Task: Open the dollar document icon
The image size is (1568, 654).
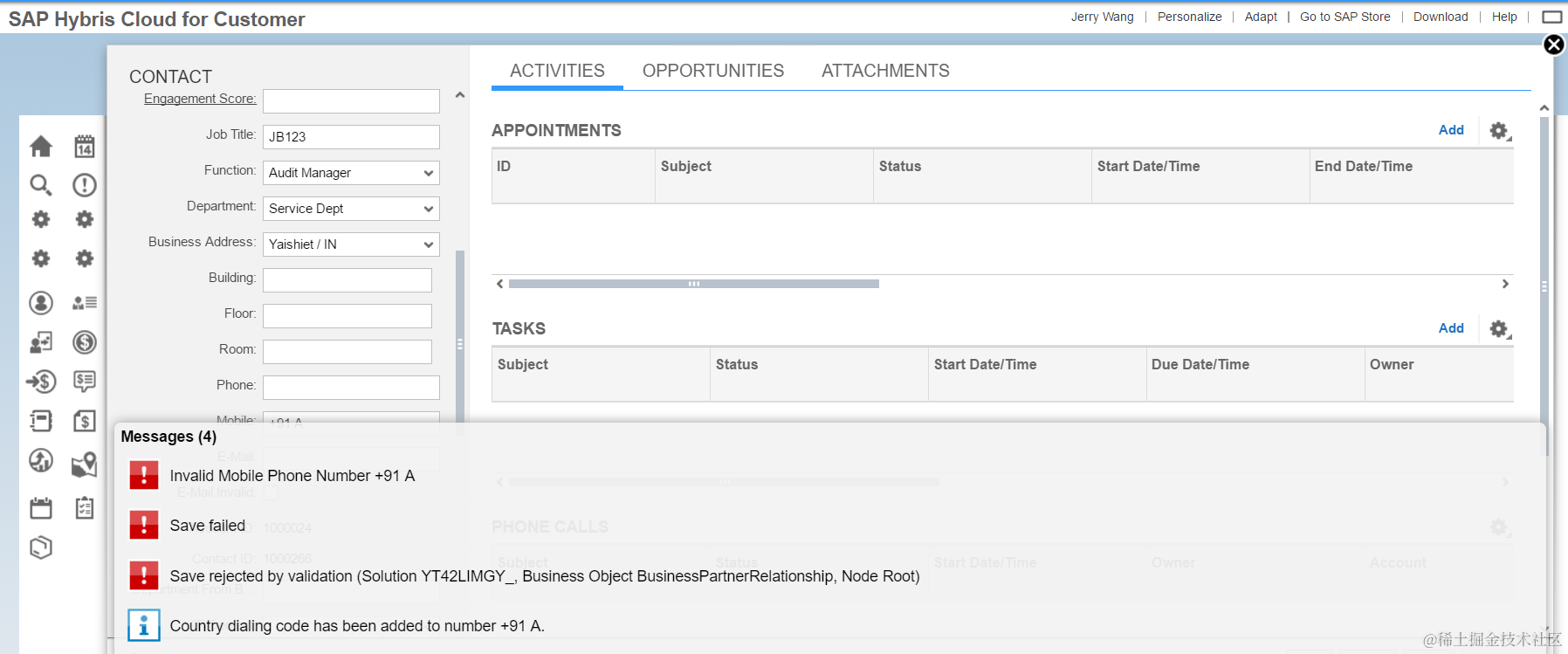Action: tap(85, 421)
